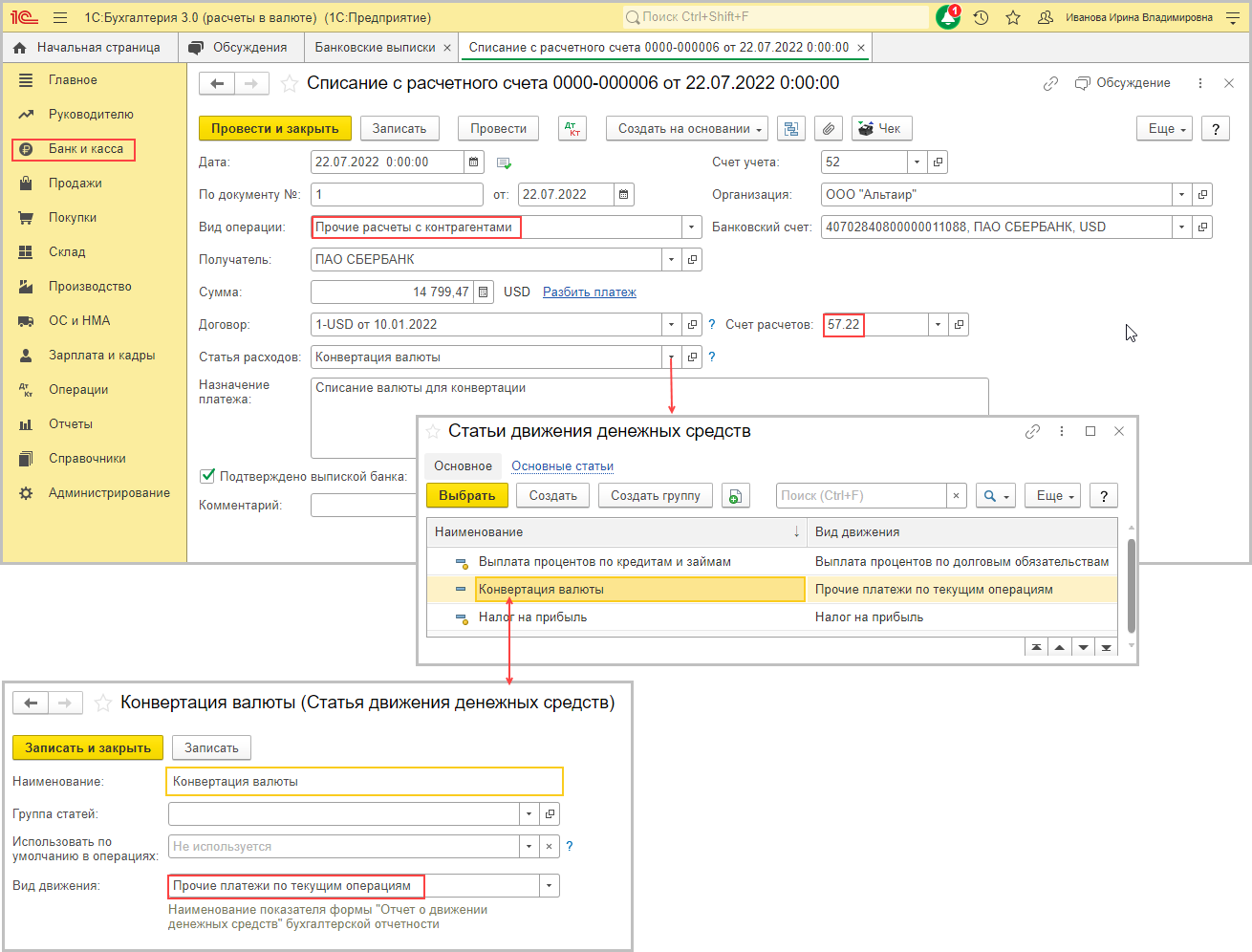Open search options magnifier in list window

pyautogui.click(x=995, y=496)
